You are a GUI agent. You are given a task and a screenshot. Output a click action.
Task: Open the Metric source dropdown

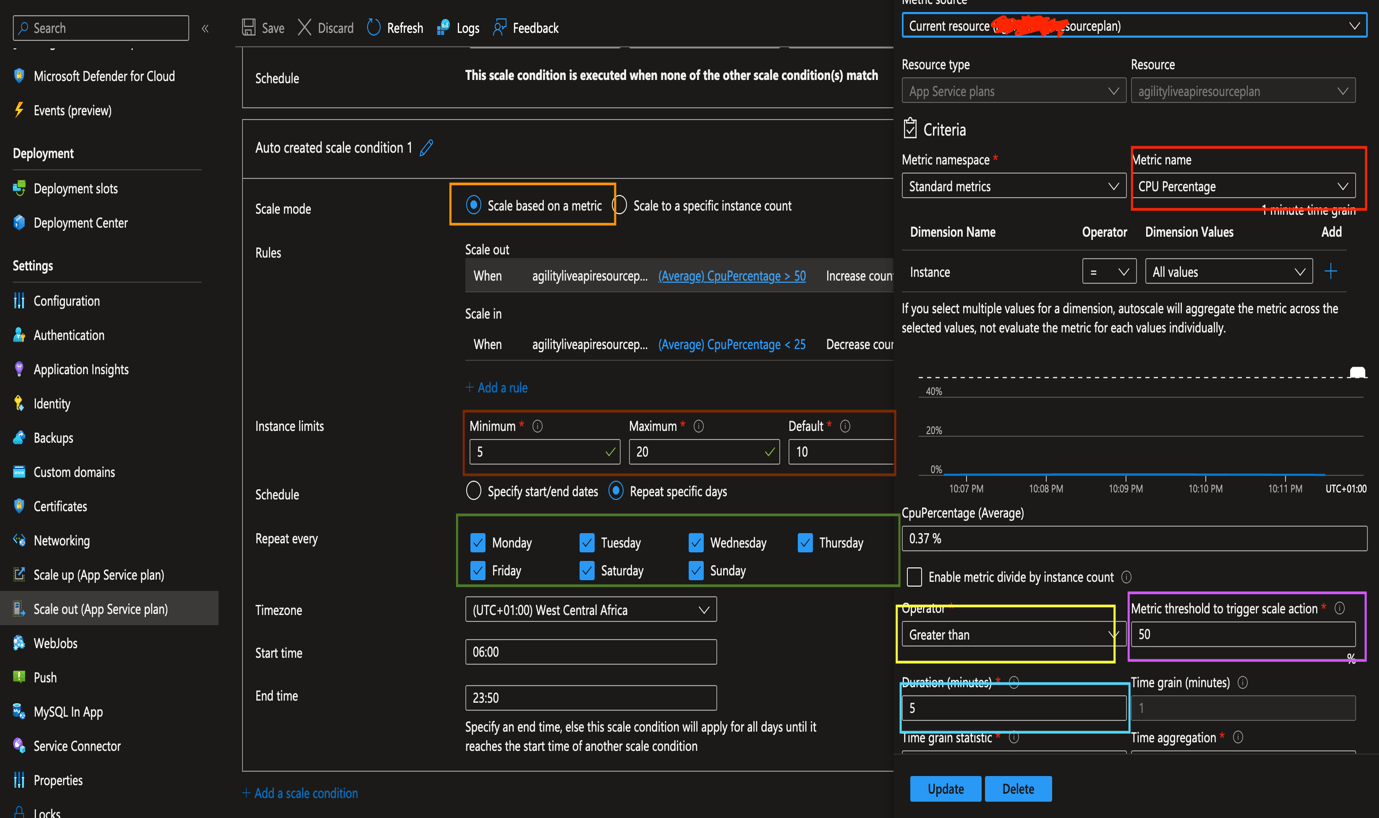pos(1134,26)
